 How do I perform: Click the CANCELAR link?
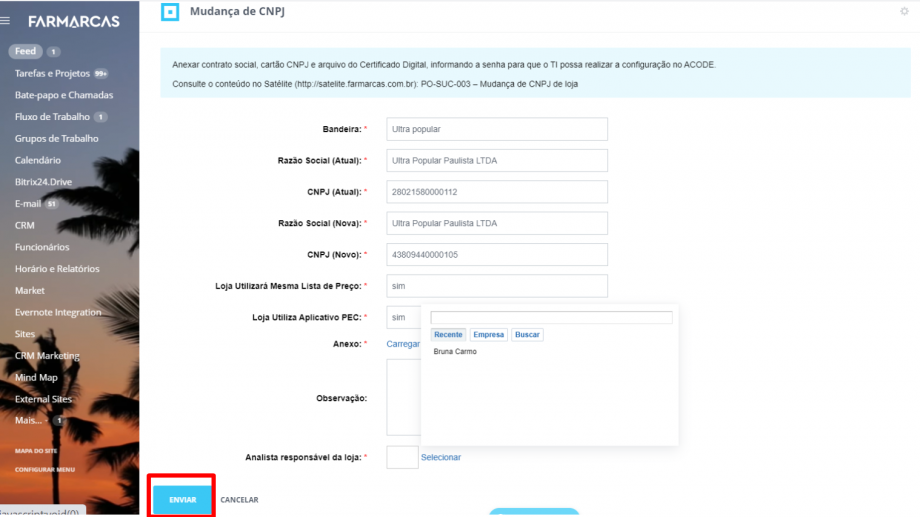(239, 499)
